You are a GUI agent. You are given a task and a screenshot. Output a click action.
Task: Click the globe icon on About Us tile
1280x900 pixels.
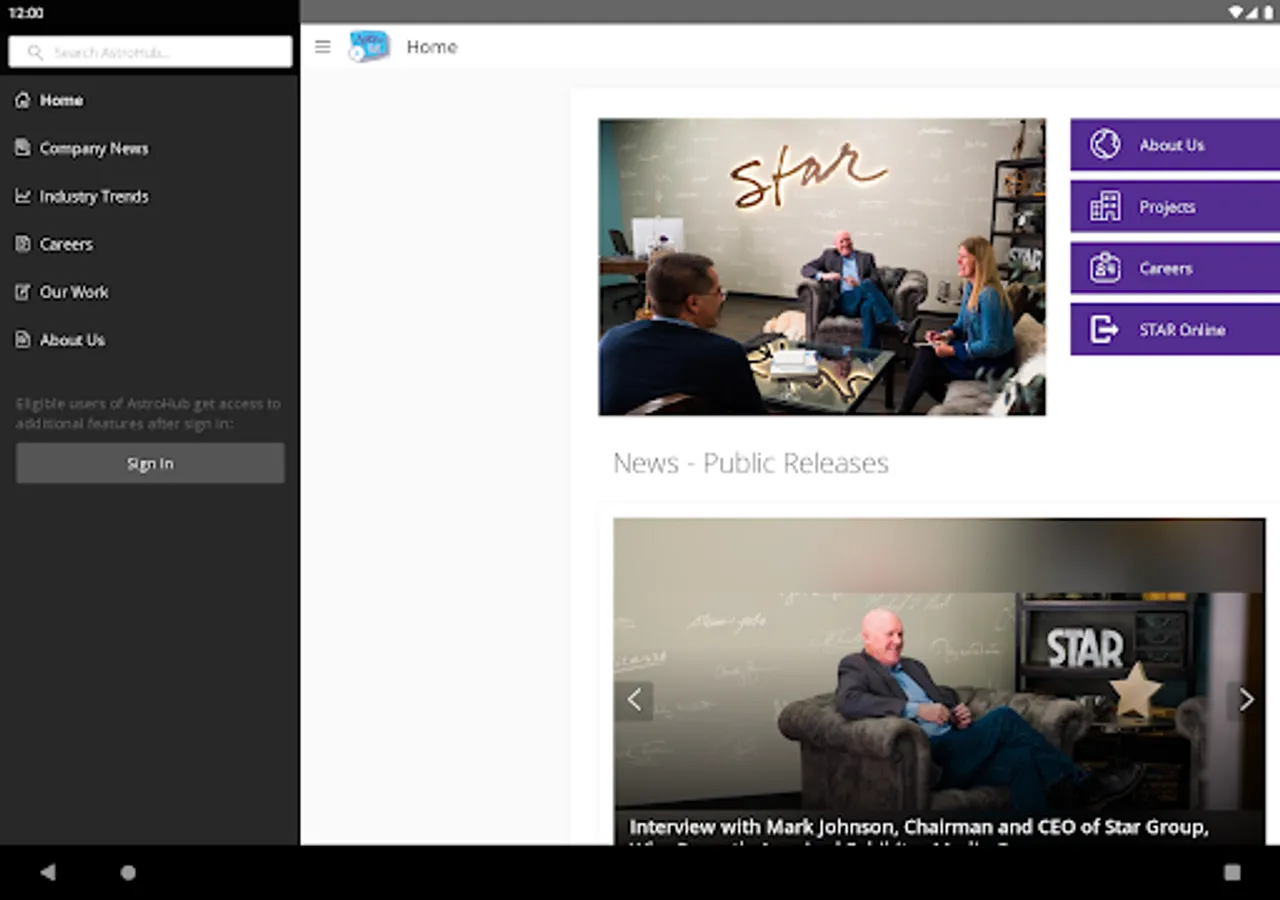(x=1104, y=145)
